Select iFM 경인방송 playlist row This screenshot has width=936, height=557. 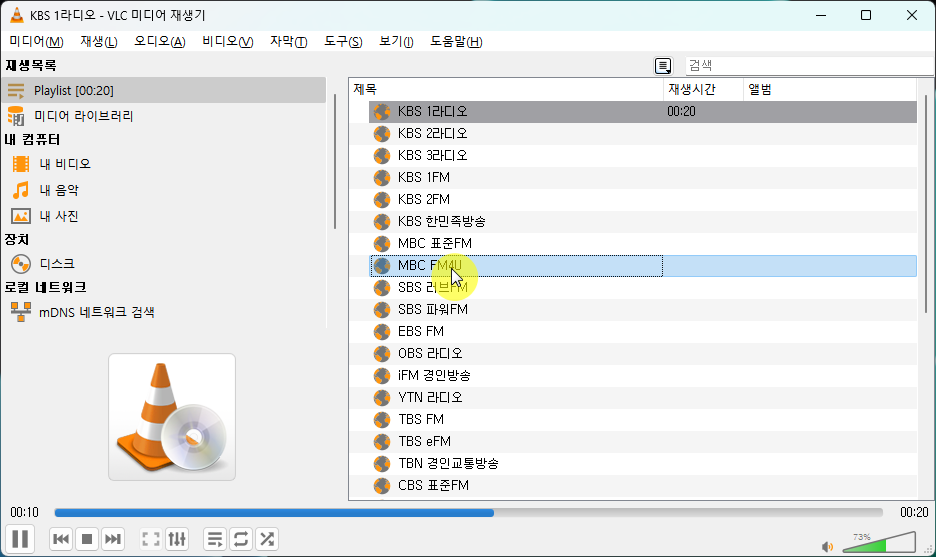tap(643, 376)
